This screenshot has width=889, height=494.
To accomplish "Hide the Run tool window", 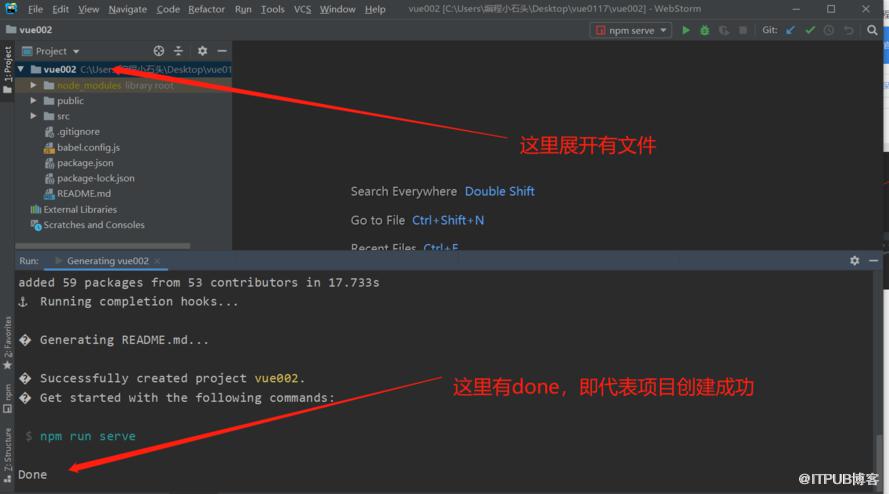I will coord(874,261).
